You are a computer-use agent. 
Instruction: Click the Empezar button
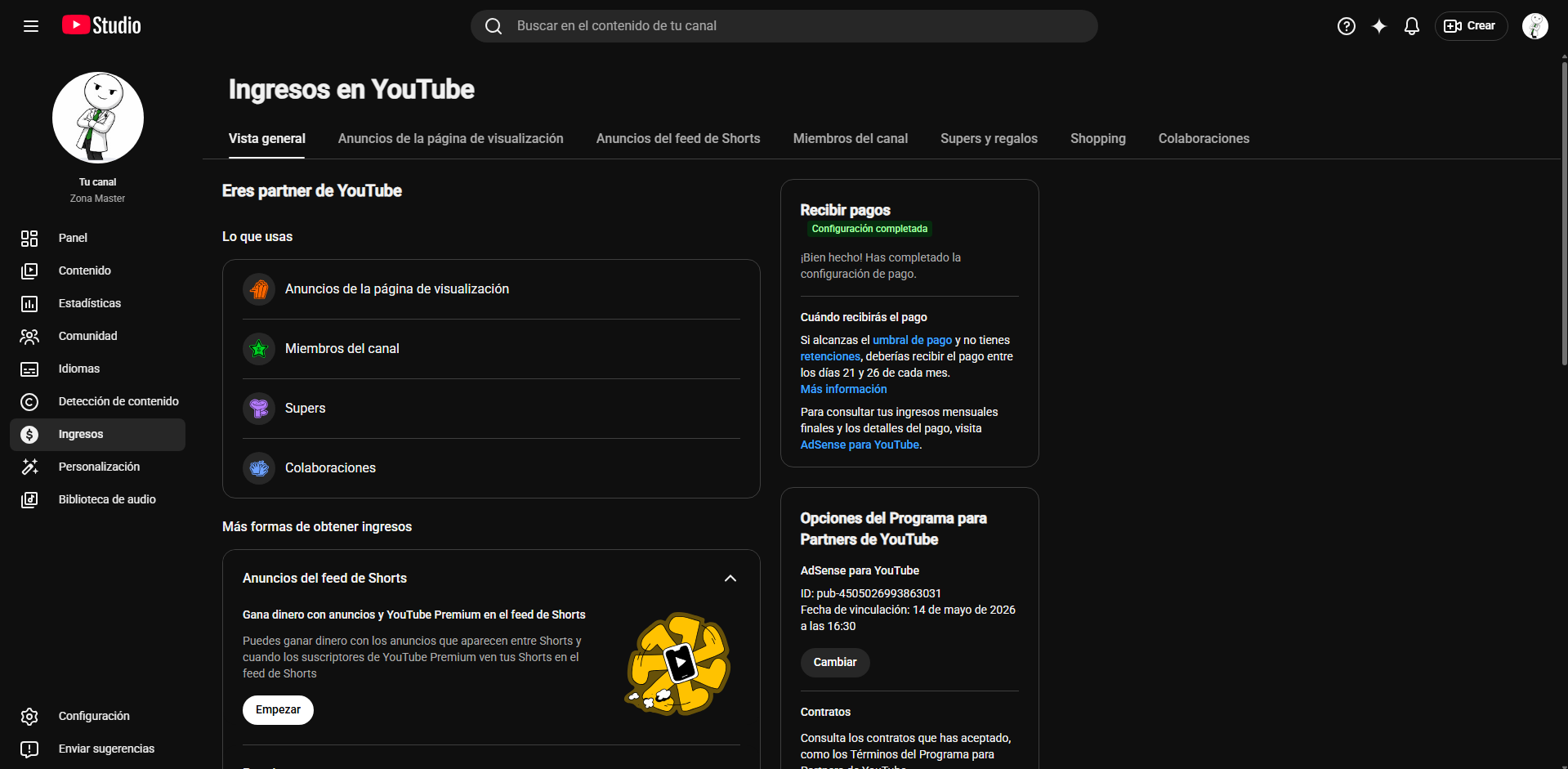point(278,710)
